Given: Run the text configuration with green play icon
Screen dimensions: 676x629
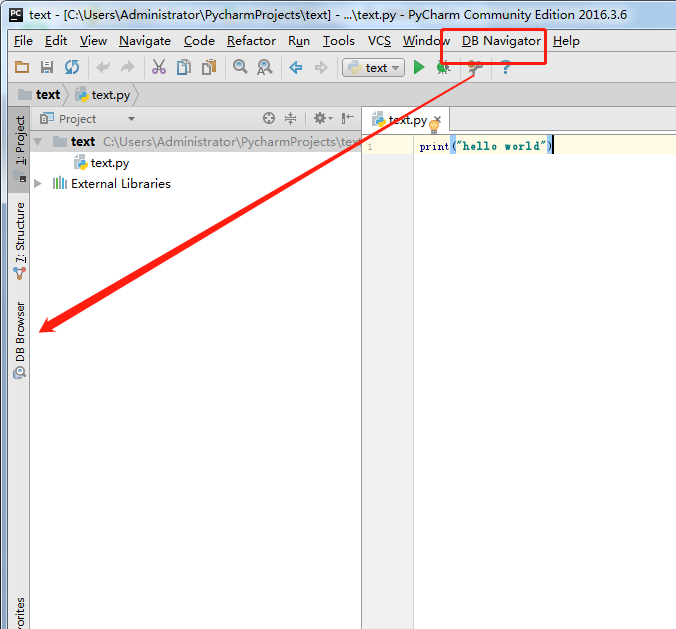Looking at the screenshot, I should pyautogui.click(x=419, y=67).
